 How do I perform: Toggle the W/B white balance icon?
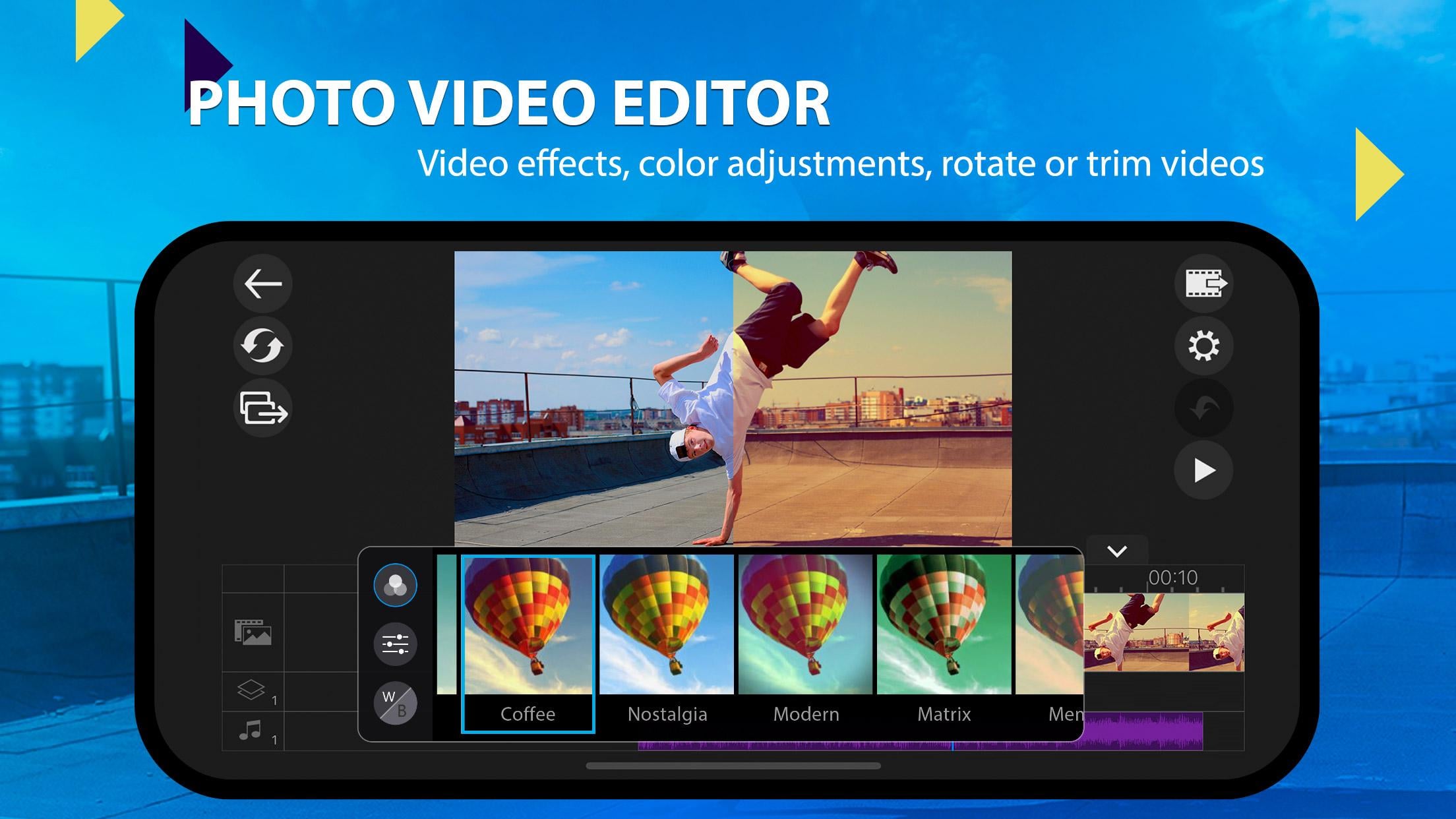coord(395,704)
